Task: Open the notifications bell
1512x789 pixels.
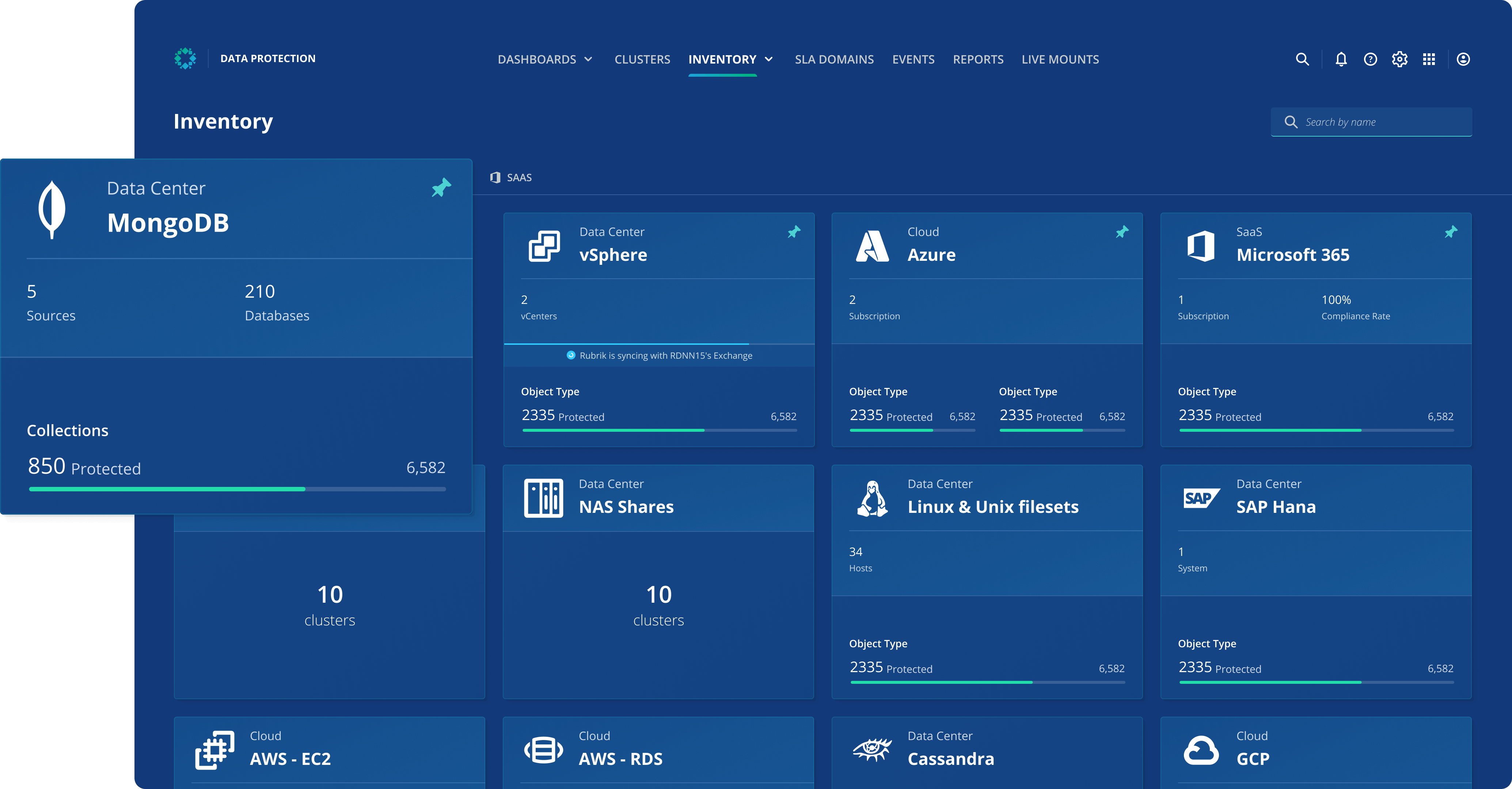Action: 1341,59
